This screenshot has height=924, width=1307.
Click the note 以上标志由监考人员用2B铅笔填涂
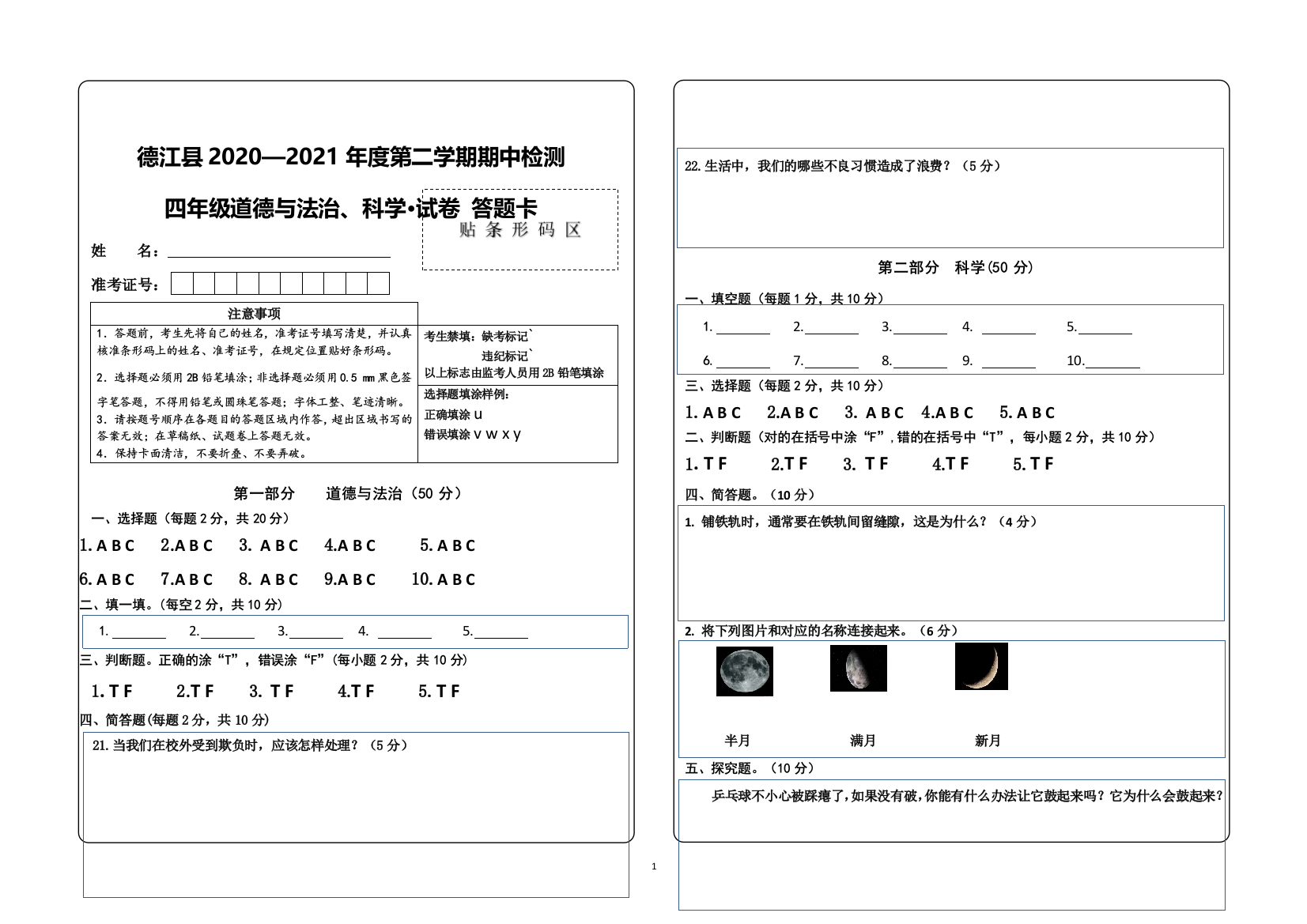click(x=514, y=373)
